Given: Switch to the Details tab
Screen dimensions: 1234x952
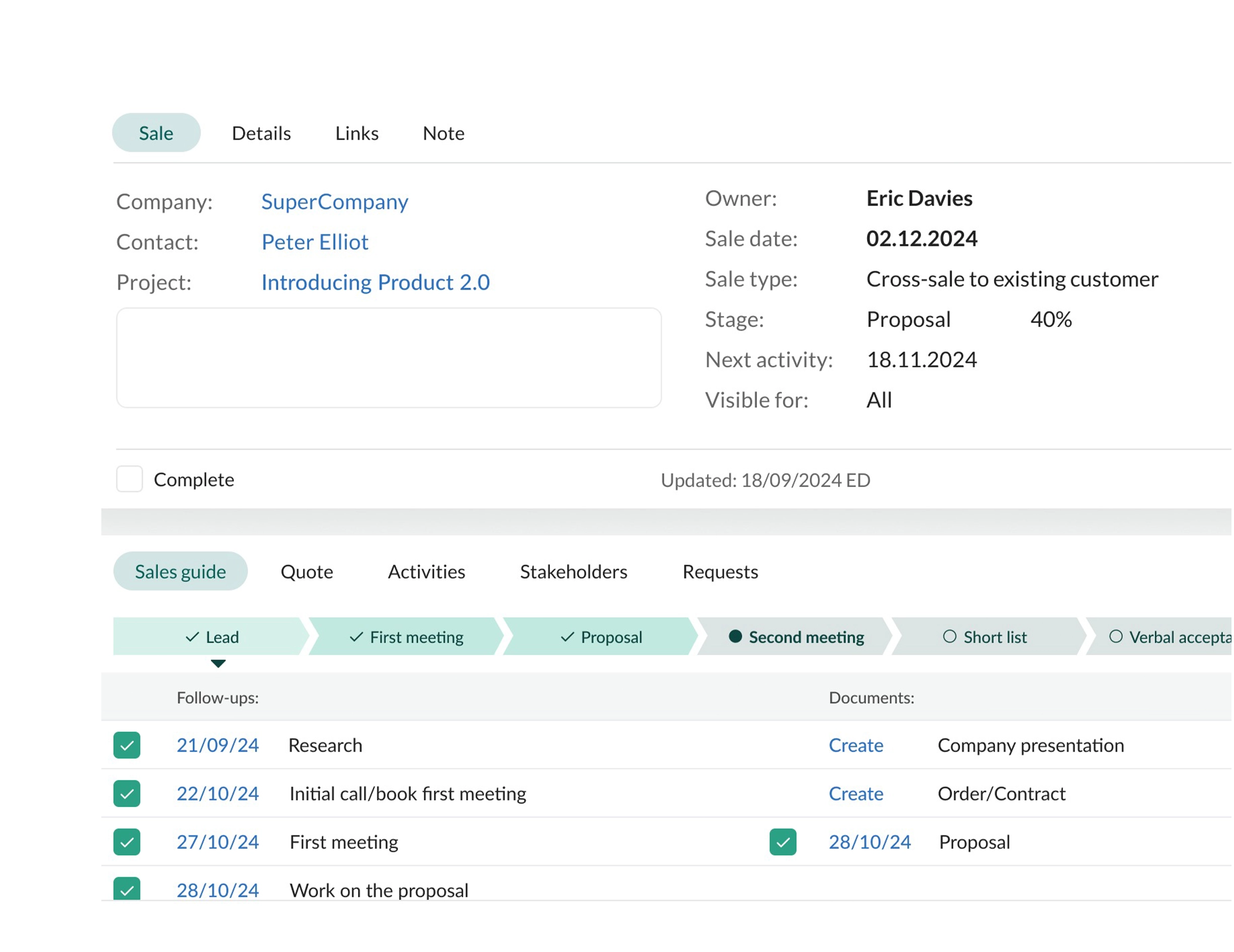Looking at the screenshot, I should pos(261,133).
